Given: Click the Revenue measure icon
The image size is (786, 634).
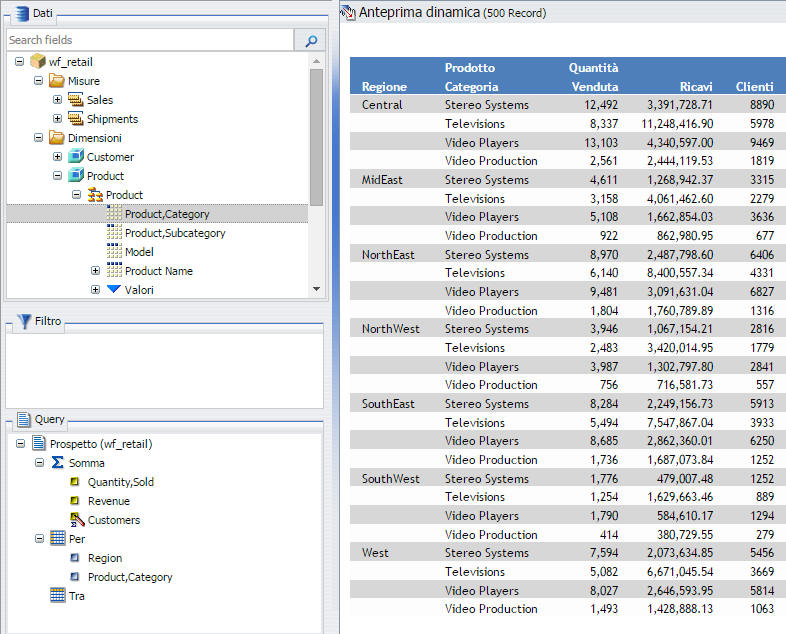Looking at the screenshot, I should pos(75,501).
